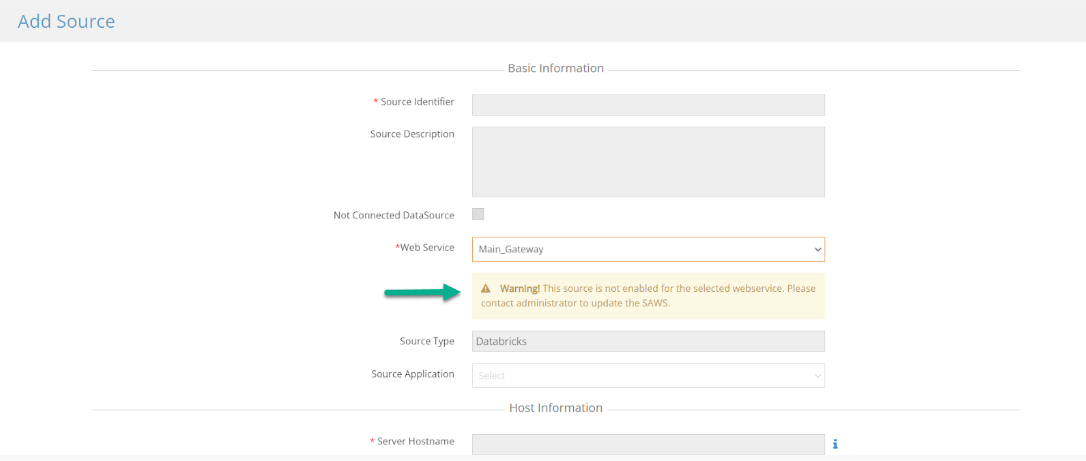Open the Web Service dropdown showing Main_Gateway
Screen dimensions: 1086x461
coord(648,249)
